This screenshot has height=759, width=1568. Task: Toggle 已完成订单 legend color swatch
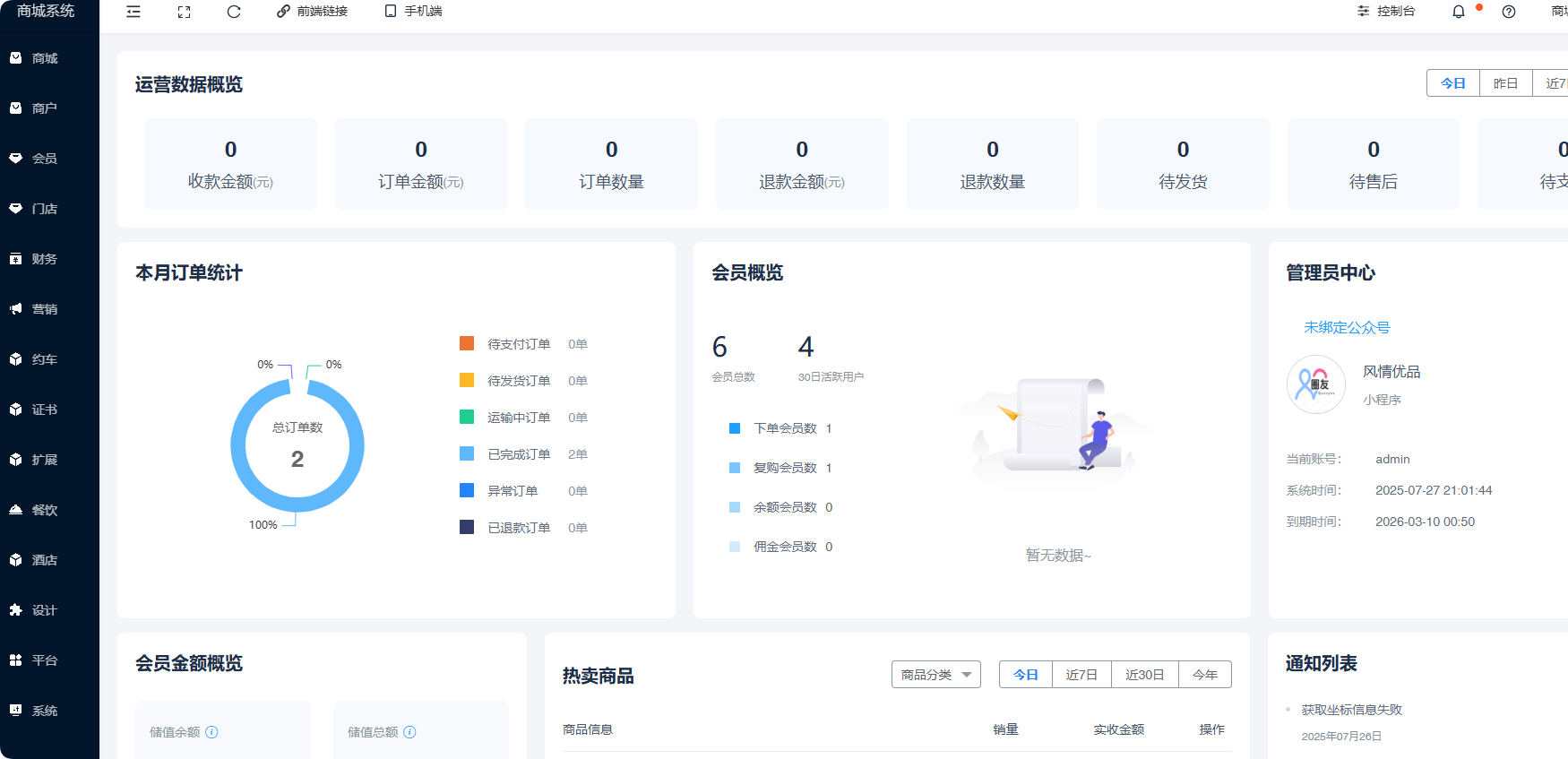[467, 454]
